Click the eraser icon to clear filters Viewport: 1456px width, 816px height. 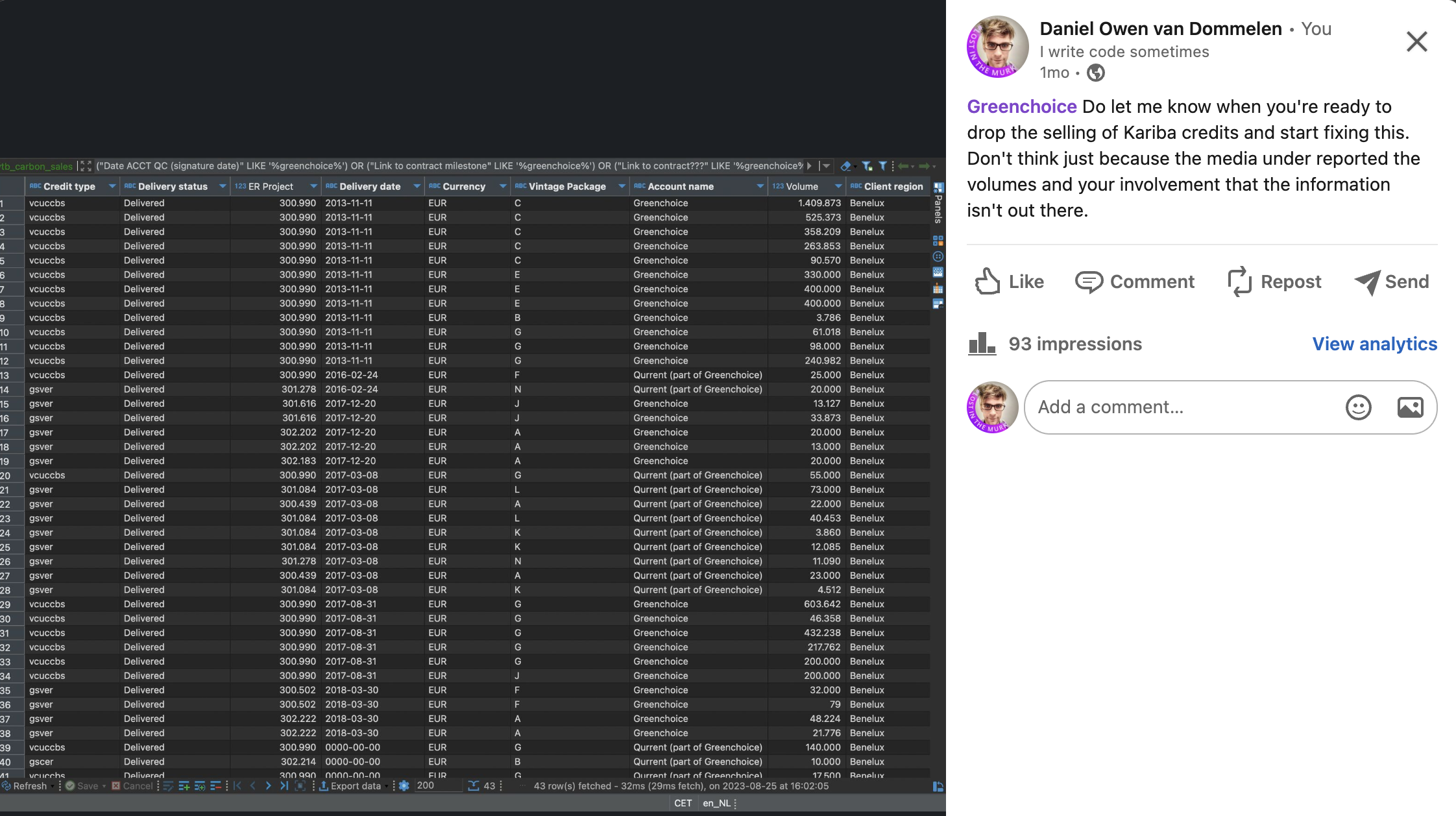(x=846, y=167)
